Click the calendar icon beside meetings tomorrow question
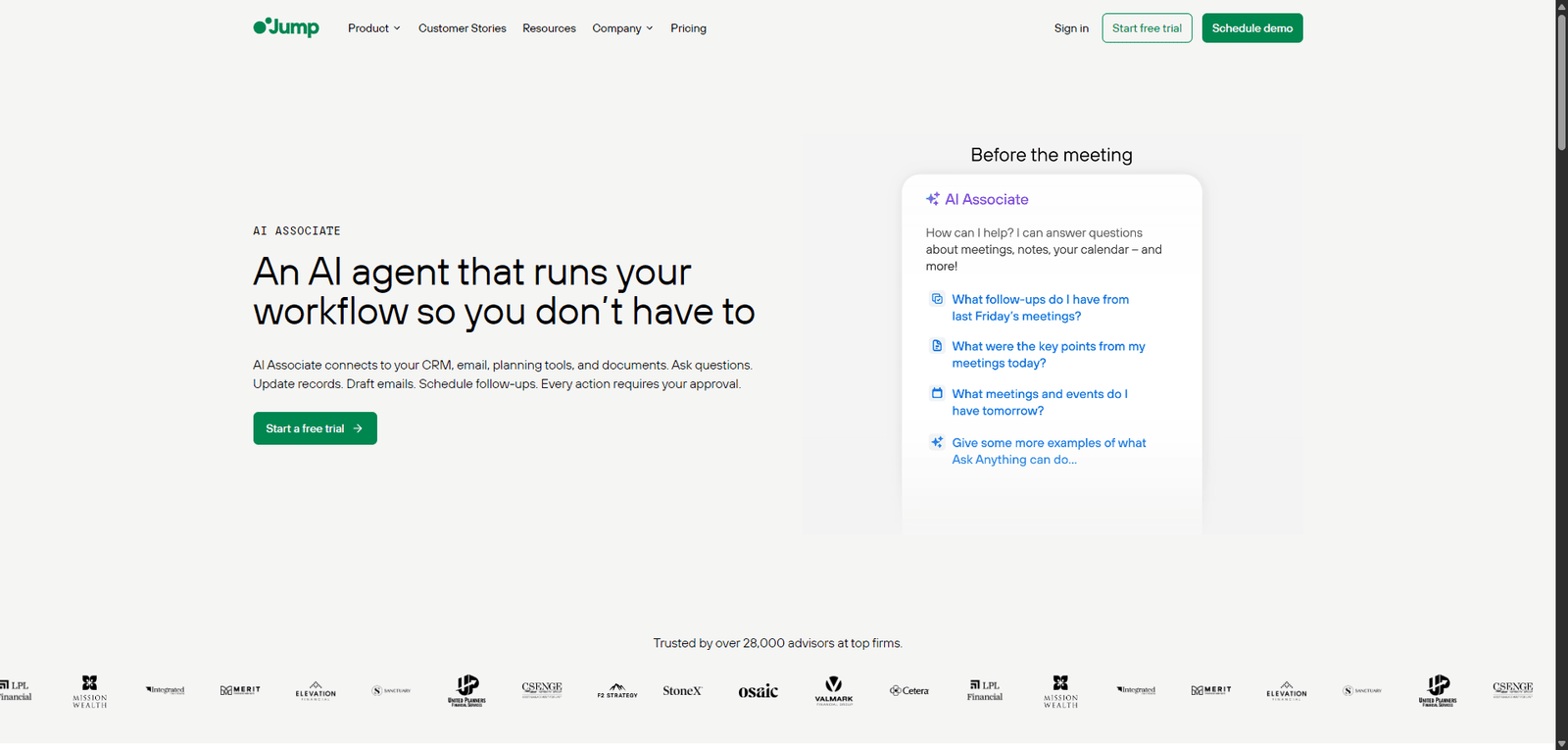This screenshot has width=1568, height=750. coord(937,393)
